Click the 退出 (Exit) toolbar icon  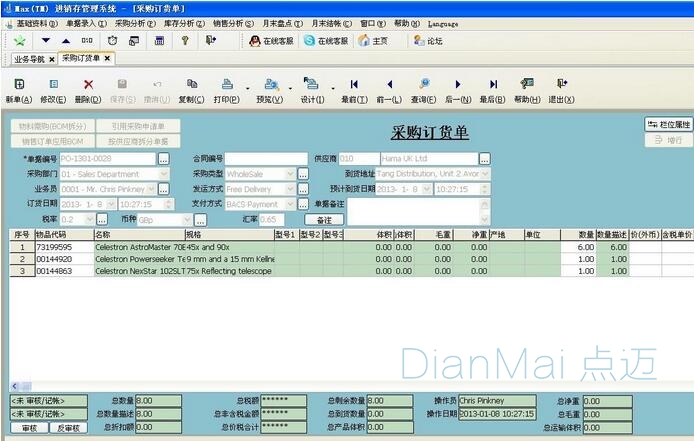[562, 85]
